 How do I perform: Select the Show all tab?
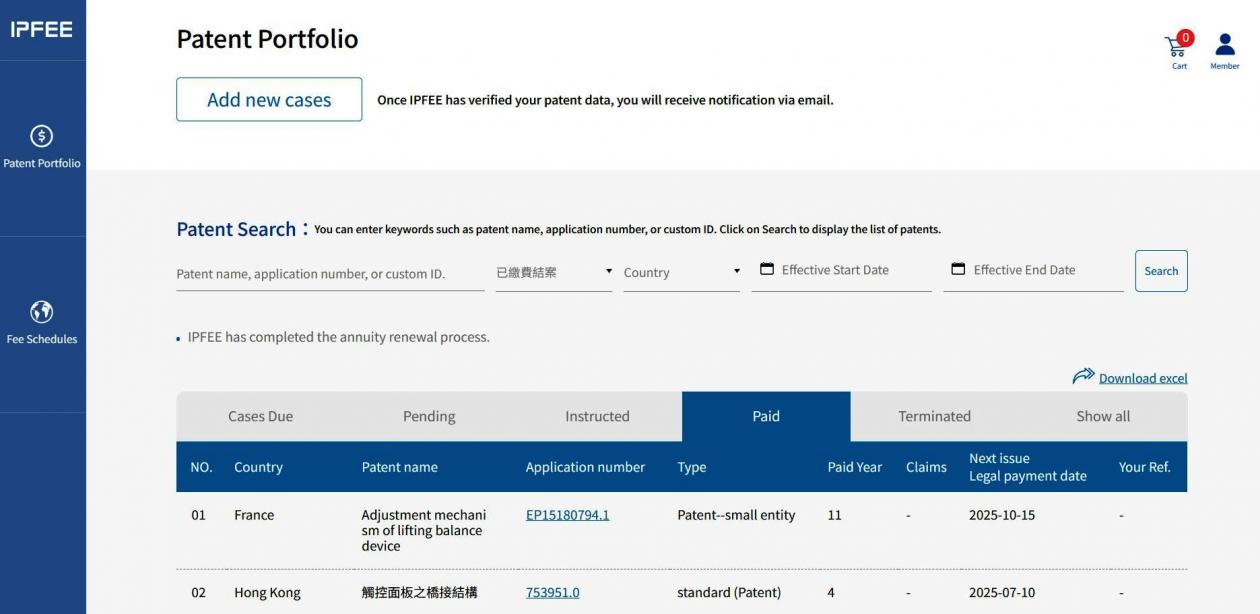(1103, 417)
